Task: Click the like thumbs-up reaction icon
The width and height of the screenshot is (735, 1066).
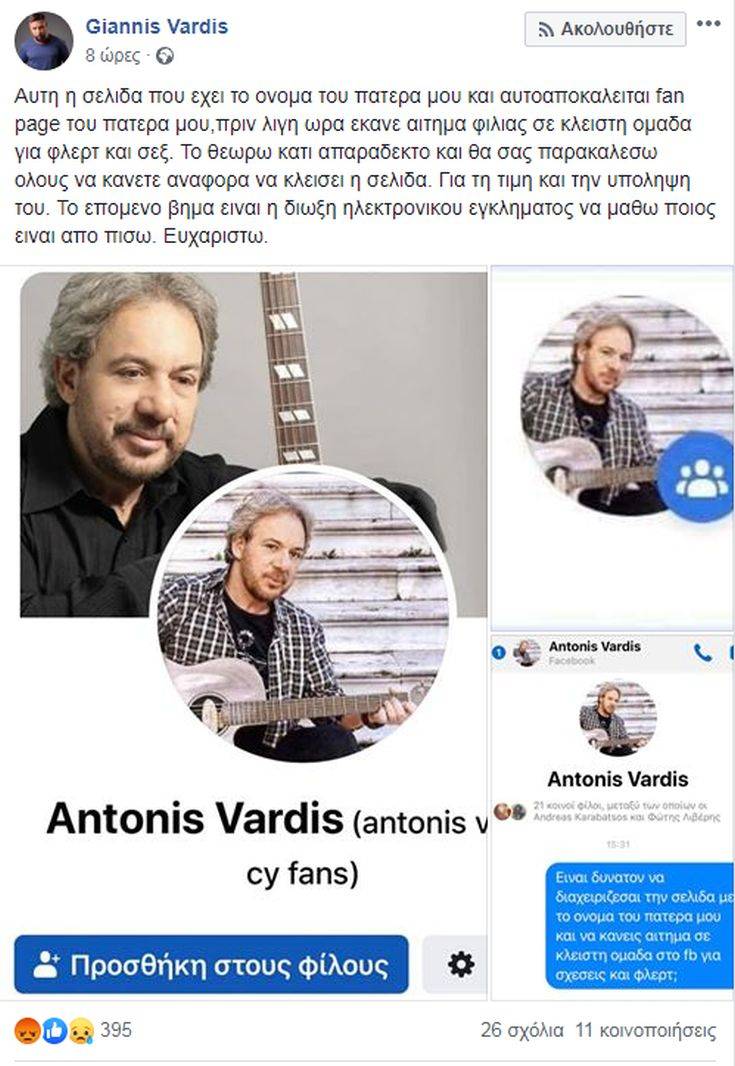Action: [x=55, y=1031]
